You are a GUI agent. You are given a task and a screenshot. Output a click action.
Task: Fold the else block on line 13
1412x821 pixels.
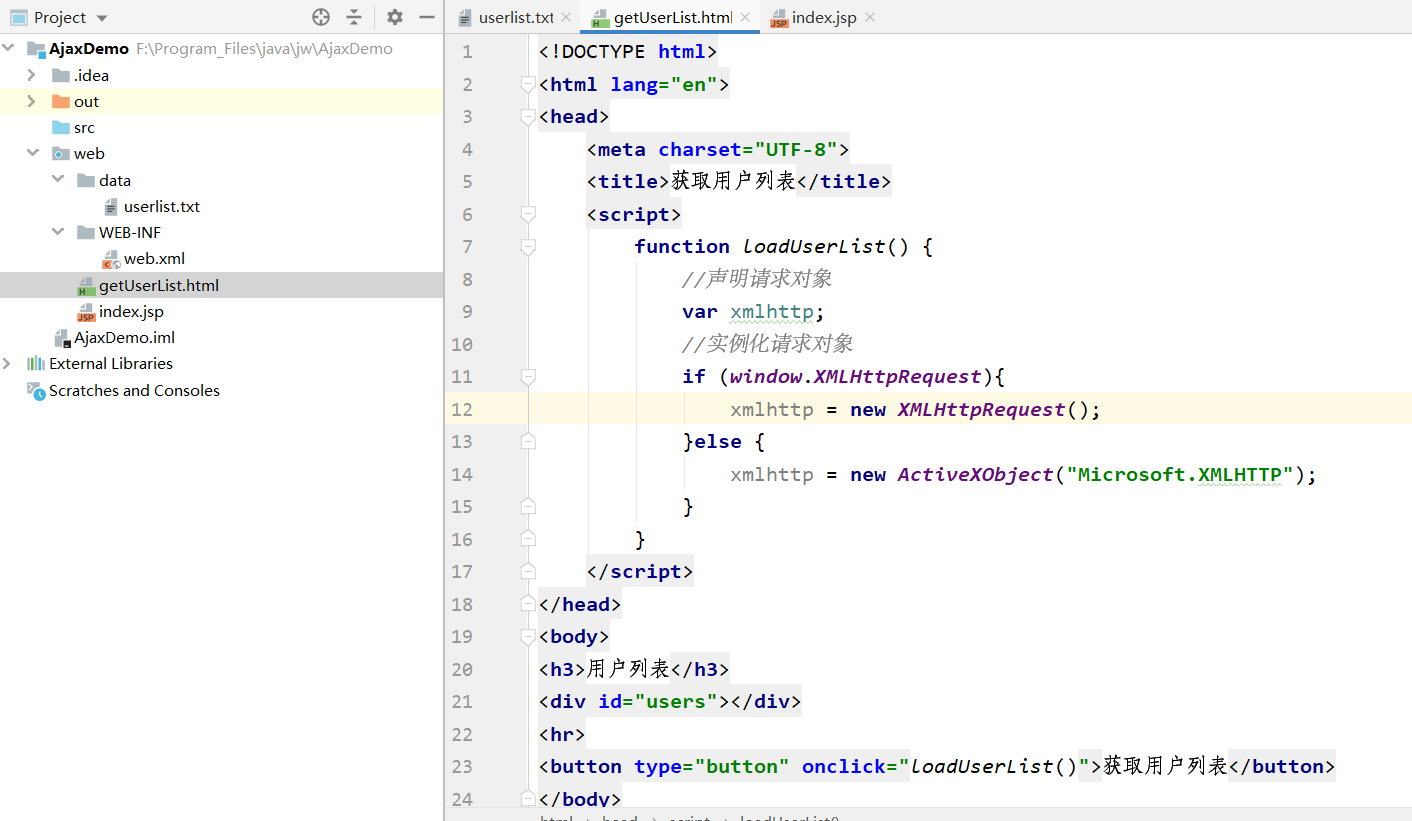click(528, 442)
